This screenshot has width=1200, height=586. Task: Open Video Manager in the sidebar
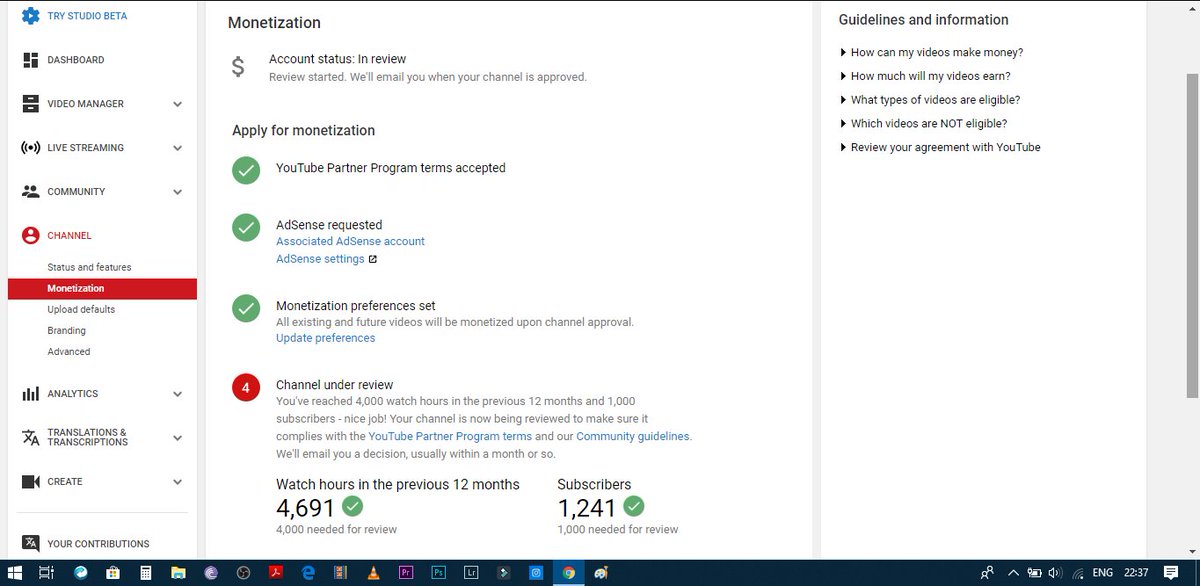pyautogui.click(x=85, y=104)
